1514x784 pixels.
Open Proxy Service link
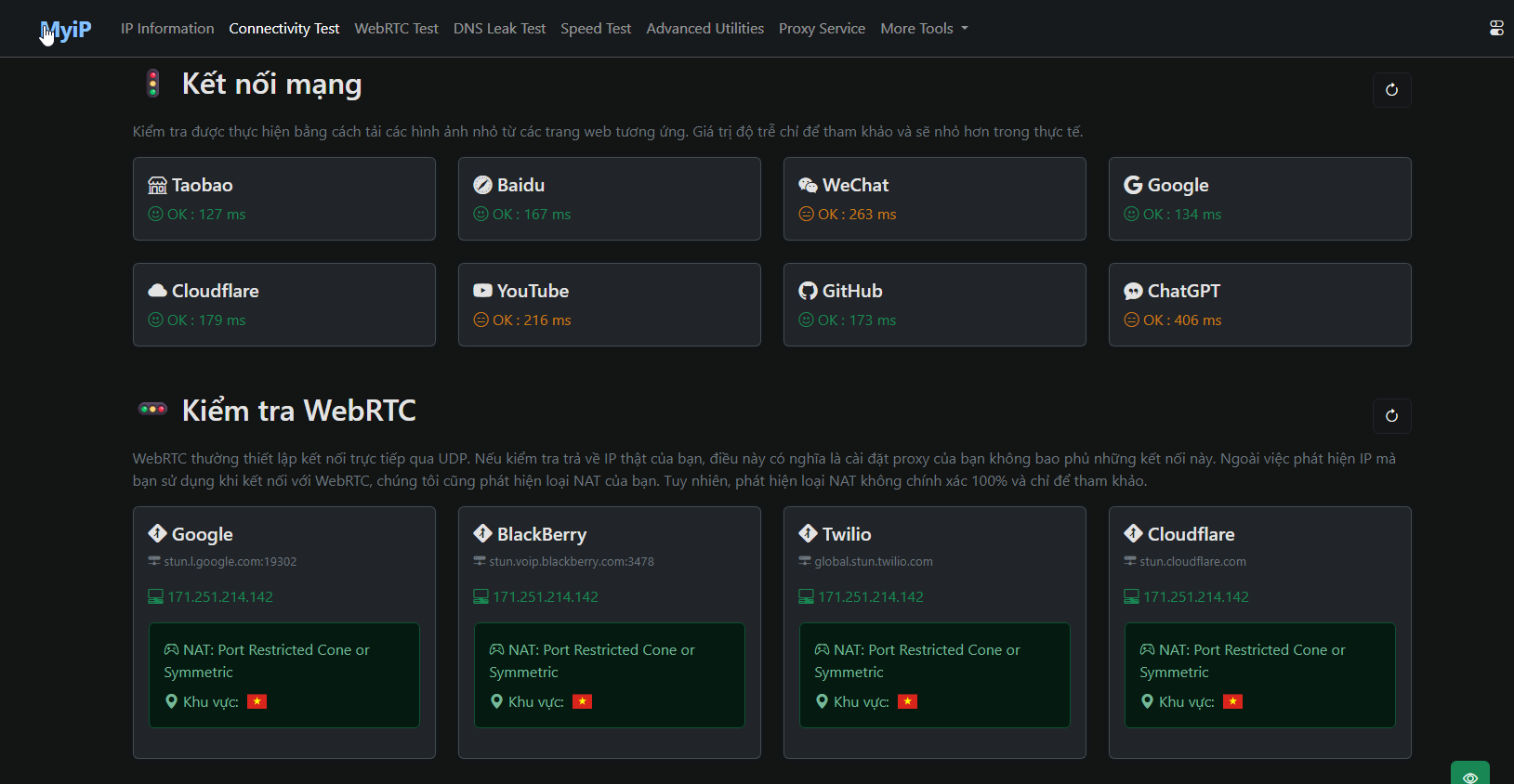point(822,29)
